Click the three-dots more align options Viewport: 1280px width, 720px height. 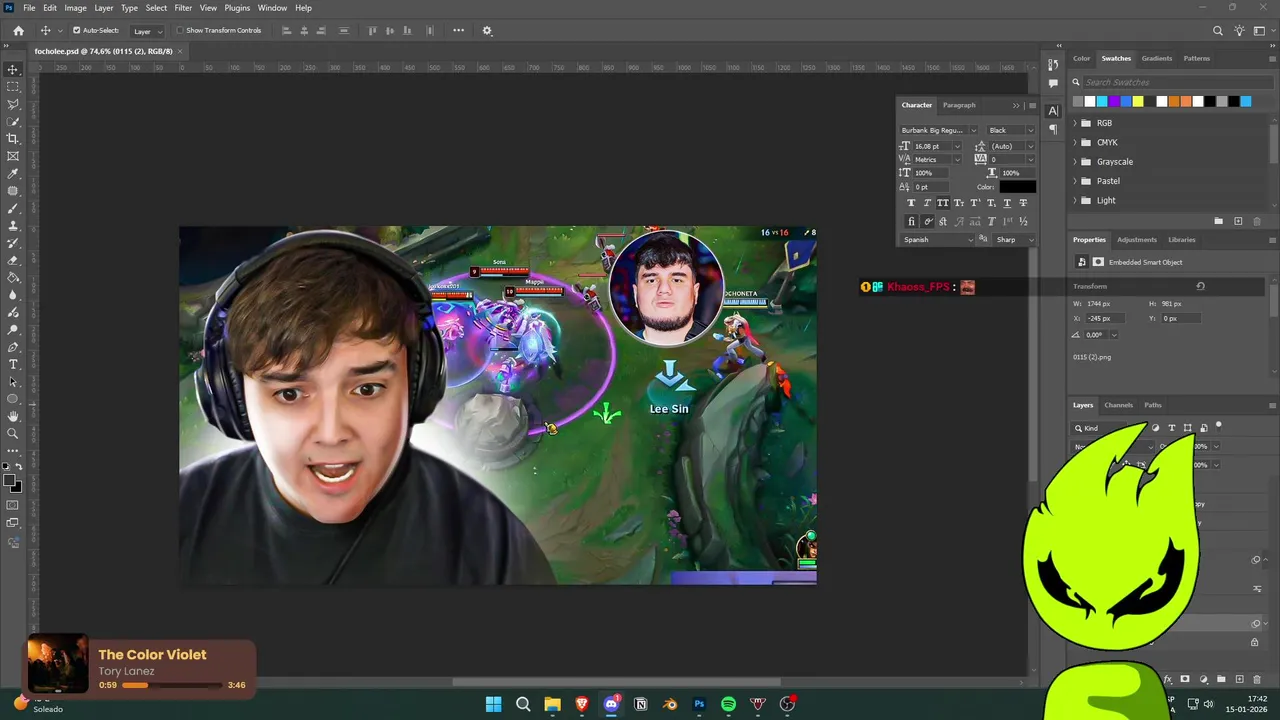pyautogui.click(x=458, y=30)
